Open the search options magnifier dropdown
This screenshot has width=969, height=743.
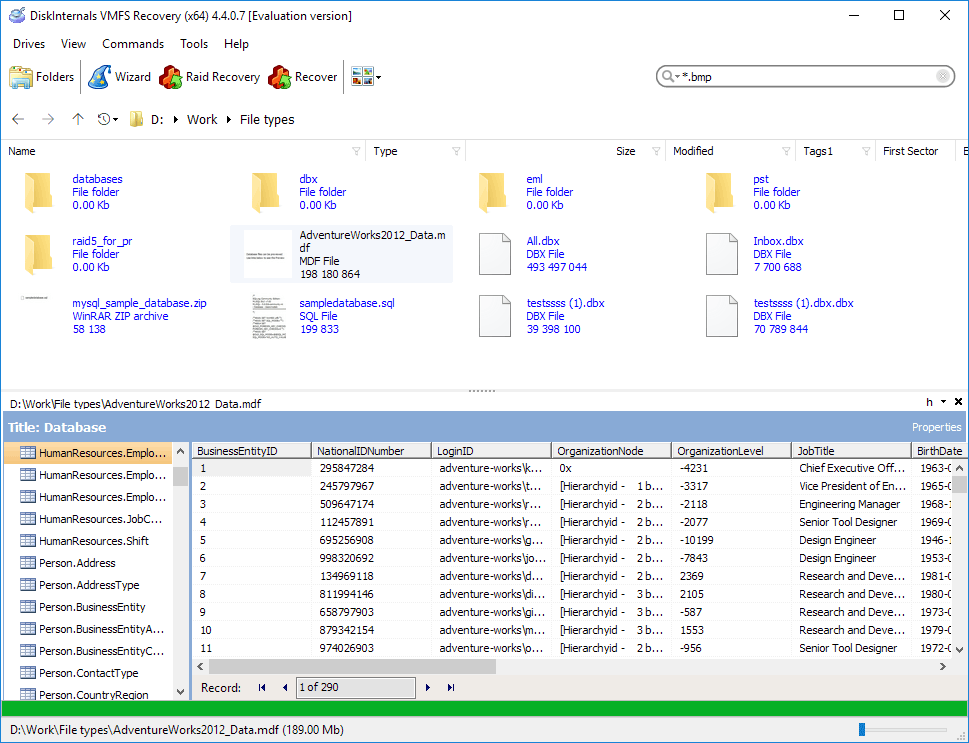click(671, 77)
